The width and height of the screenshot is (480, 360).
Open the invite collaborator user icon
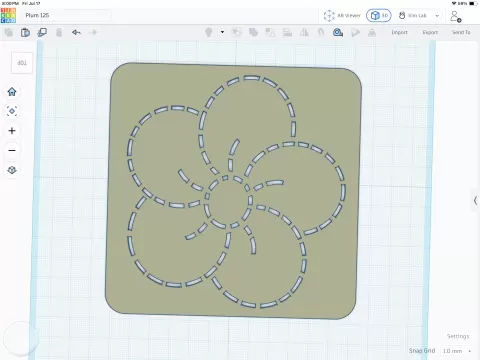click(455, 16)
